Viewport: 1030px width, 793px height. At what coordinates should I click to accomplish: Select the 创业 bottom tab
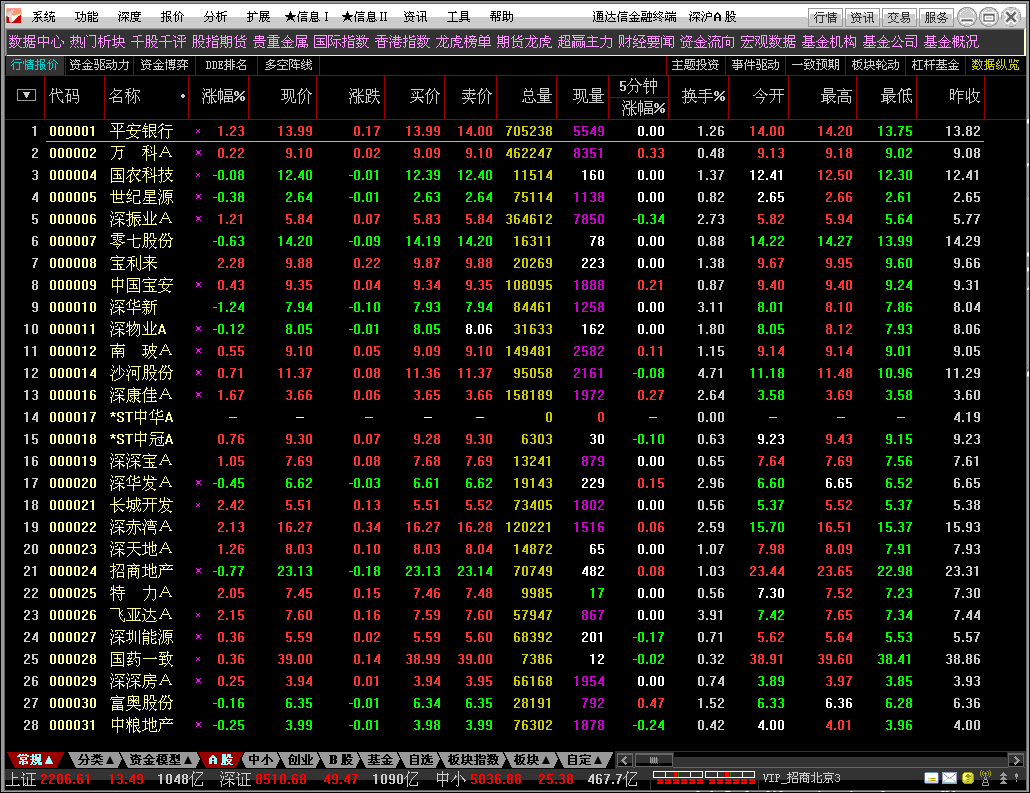[300, 760]
